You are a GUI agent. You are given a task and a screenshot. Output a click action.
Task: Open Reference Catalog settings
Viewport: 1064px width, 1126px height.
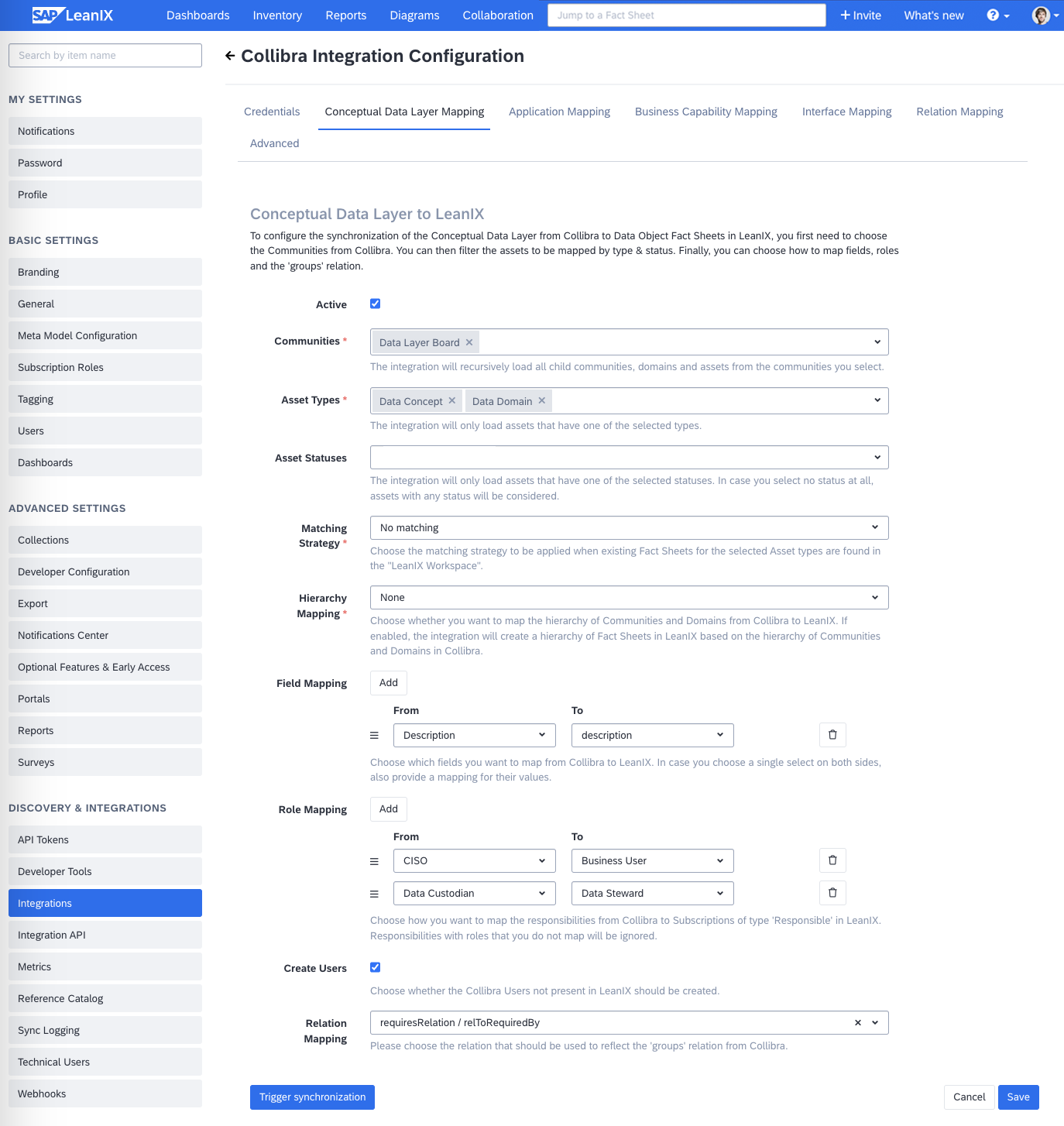pos(105,998)
